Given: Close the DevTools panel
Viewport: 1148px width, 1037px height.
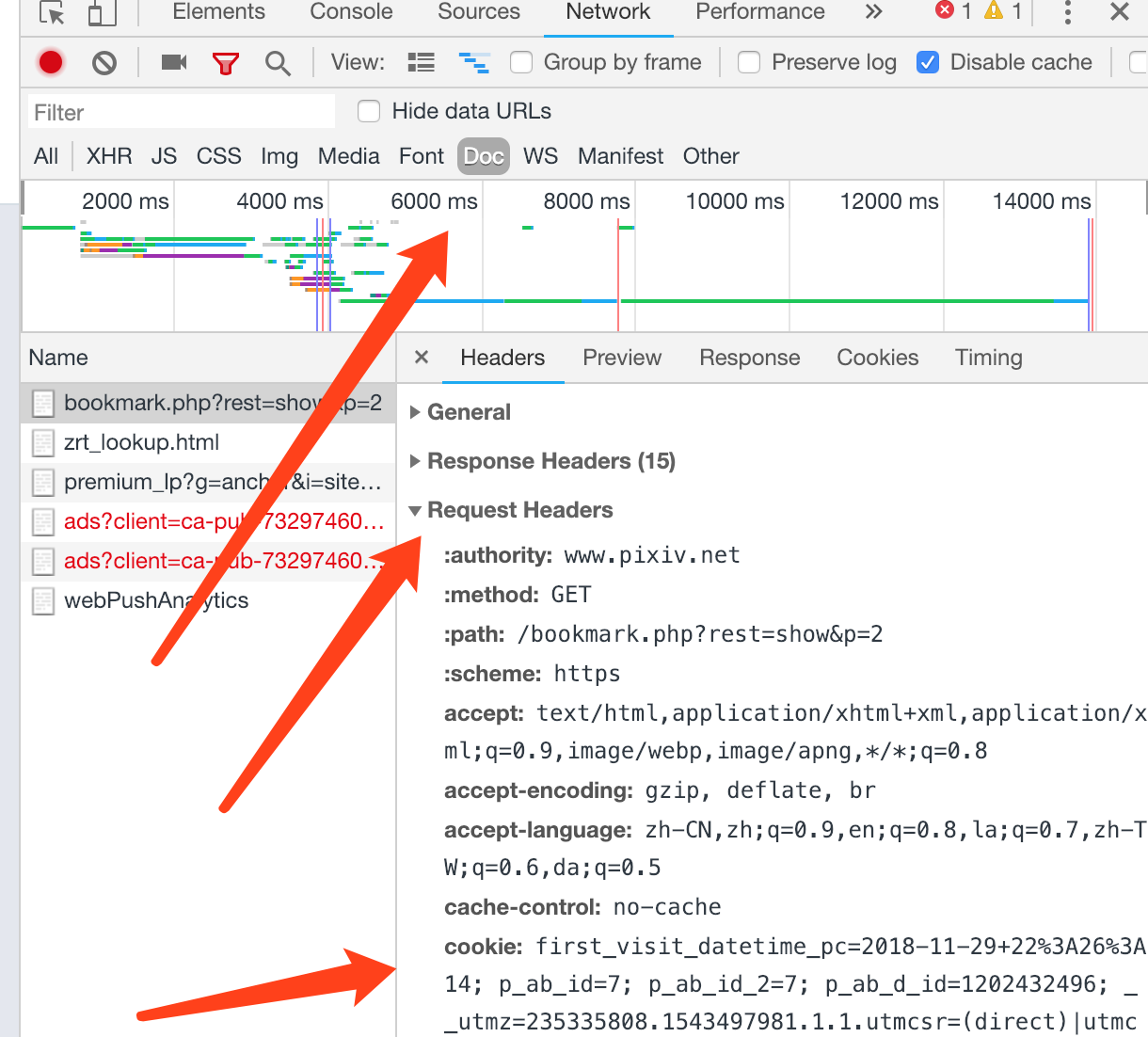Looking at the screenshot, I should 1120,11.
